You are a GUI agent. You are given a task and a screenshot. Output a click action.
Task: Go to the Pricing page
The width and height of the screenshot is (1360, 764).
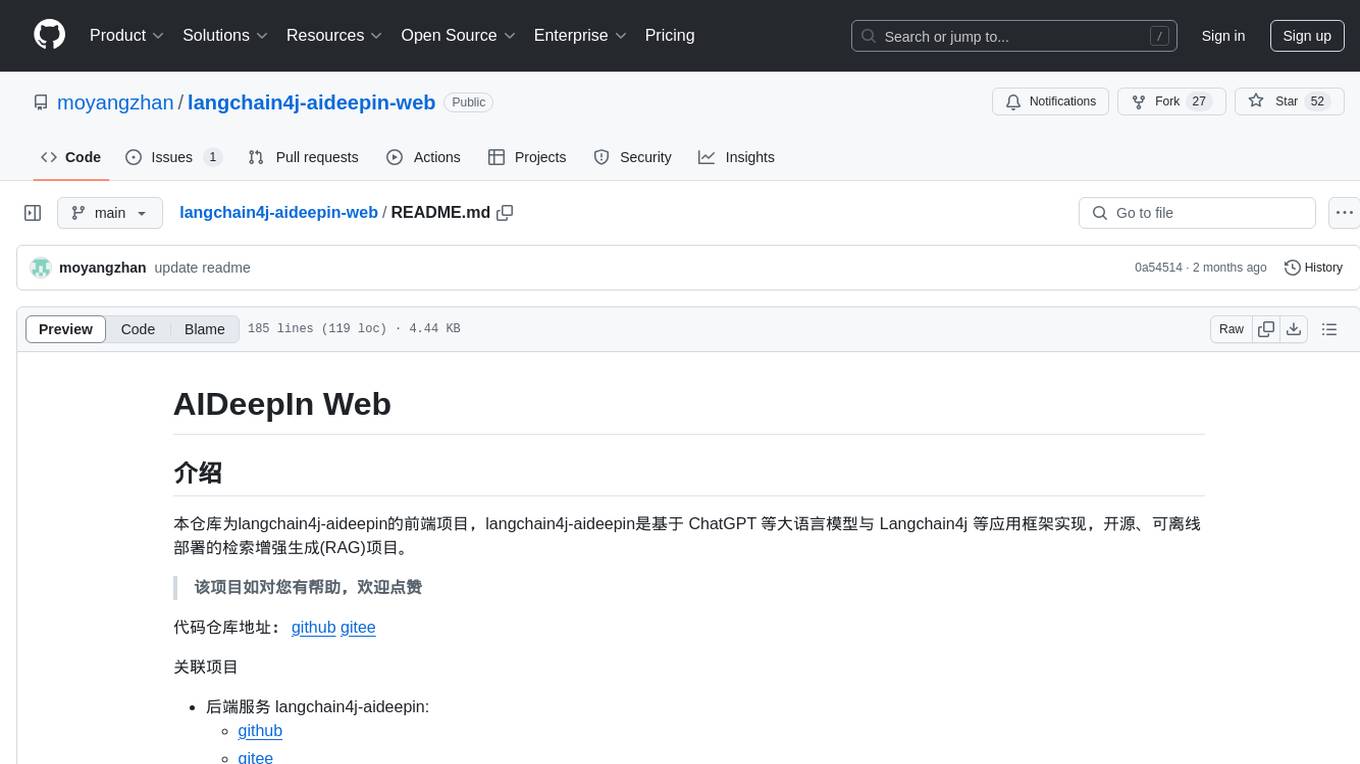pos(670,35)
